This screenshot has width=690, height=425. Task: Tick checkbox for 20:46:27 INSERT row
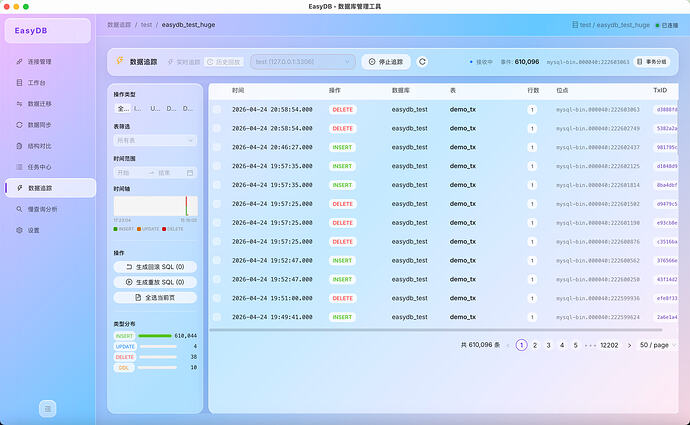tap(217, 147)
